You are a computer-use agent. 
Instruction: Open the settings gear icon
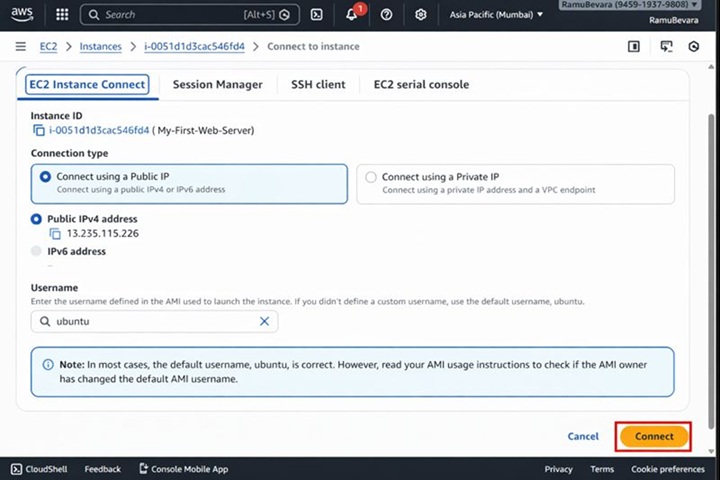(x=420, y=15)
